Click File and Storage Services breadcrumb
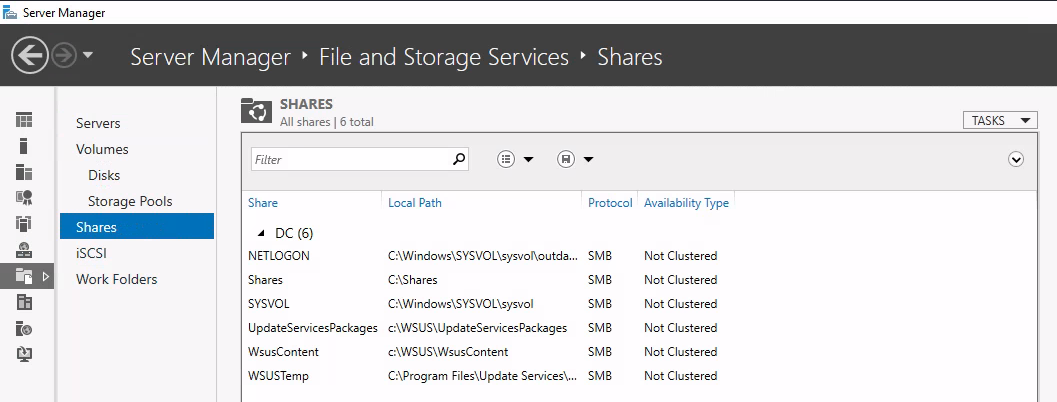Screen dimensions: 1057x402 [444, 57]
